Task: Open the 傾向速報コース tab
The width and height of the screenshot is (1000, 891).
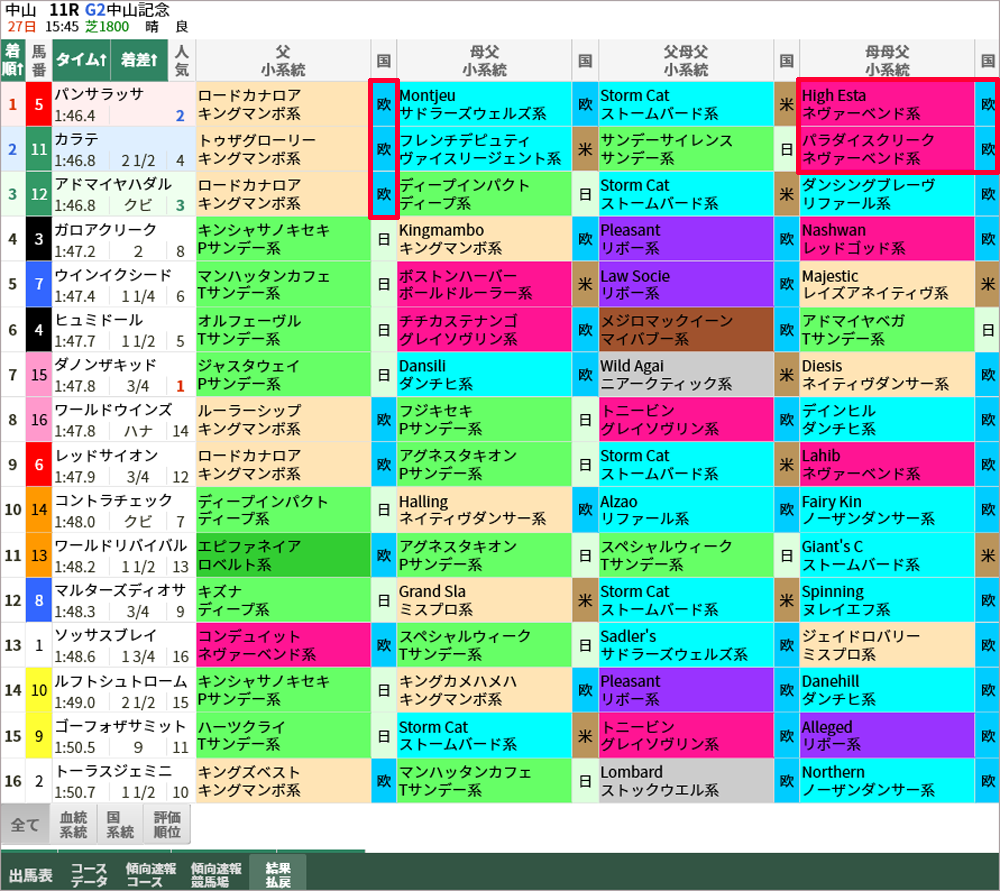Action: (151, 874)
